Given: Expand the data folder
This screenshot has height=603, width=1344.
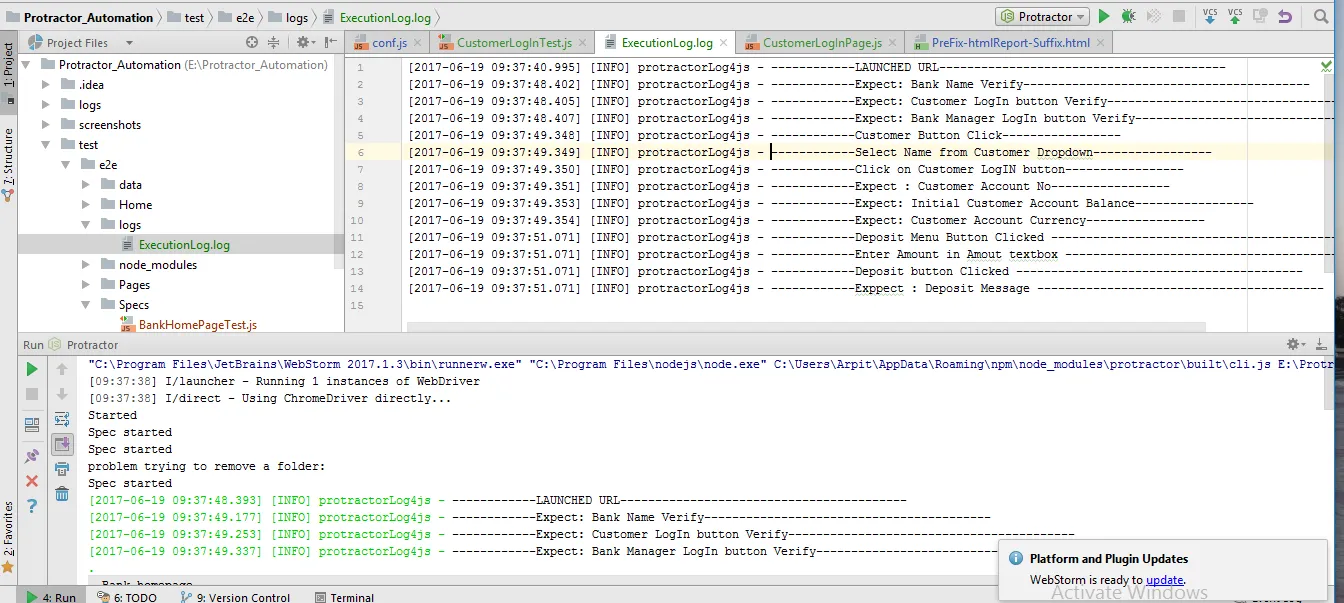Looking at the screenshot, I should coord(86,185).
